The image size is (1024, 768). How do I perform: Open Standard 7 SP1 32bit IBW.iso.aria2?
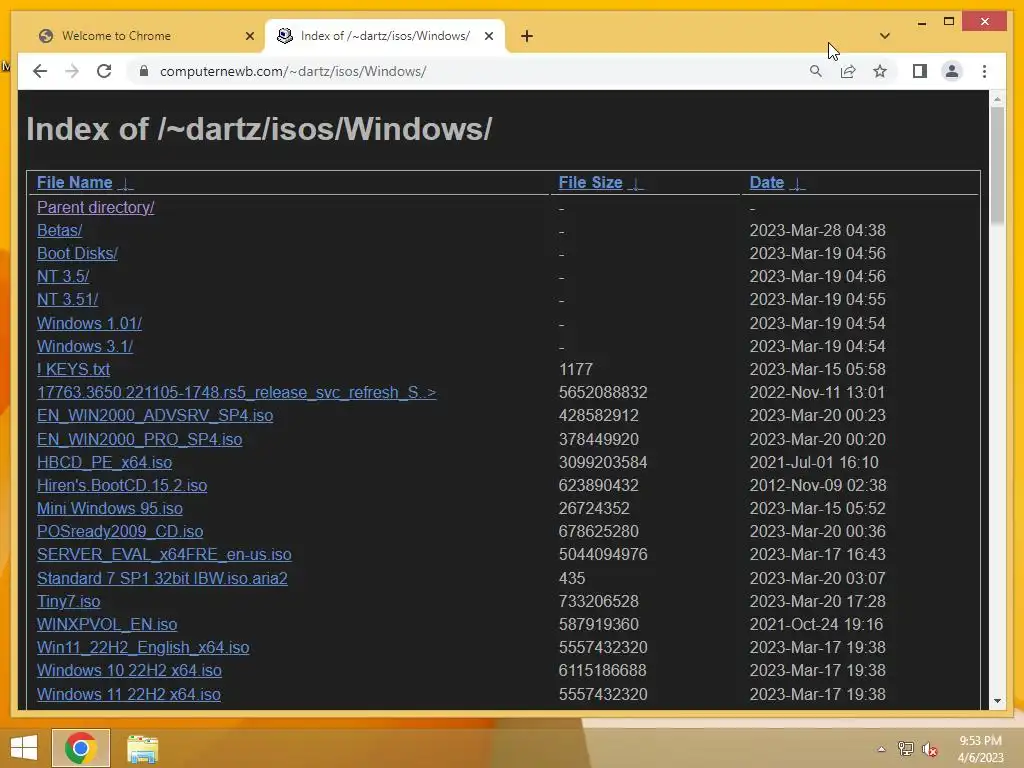pos(162,578)
